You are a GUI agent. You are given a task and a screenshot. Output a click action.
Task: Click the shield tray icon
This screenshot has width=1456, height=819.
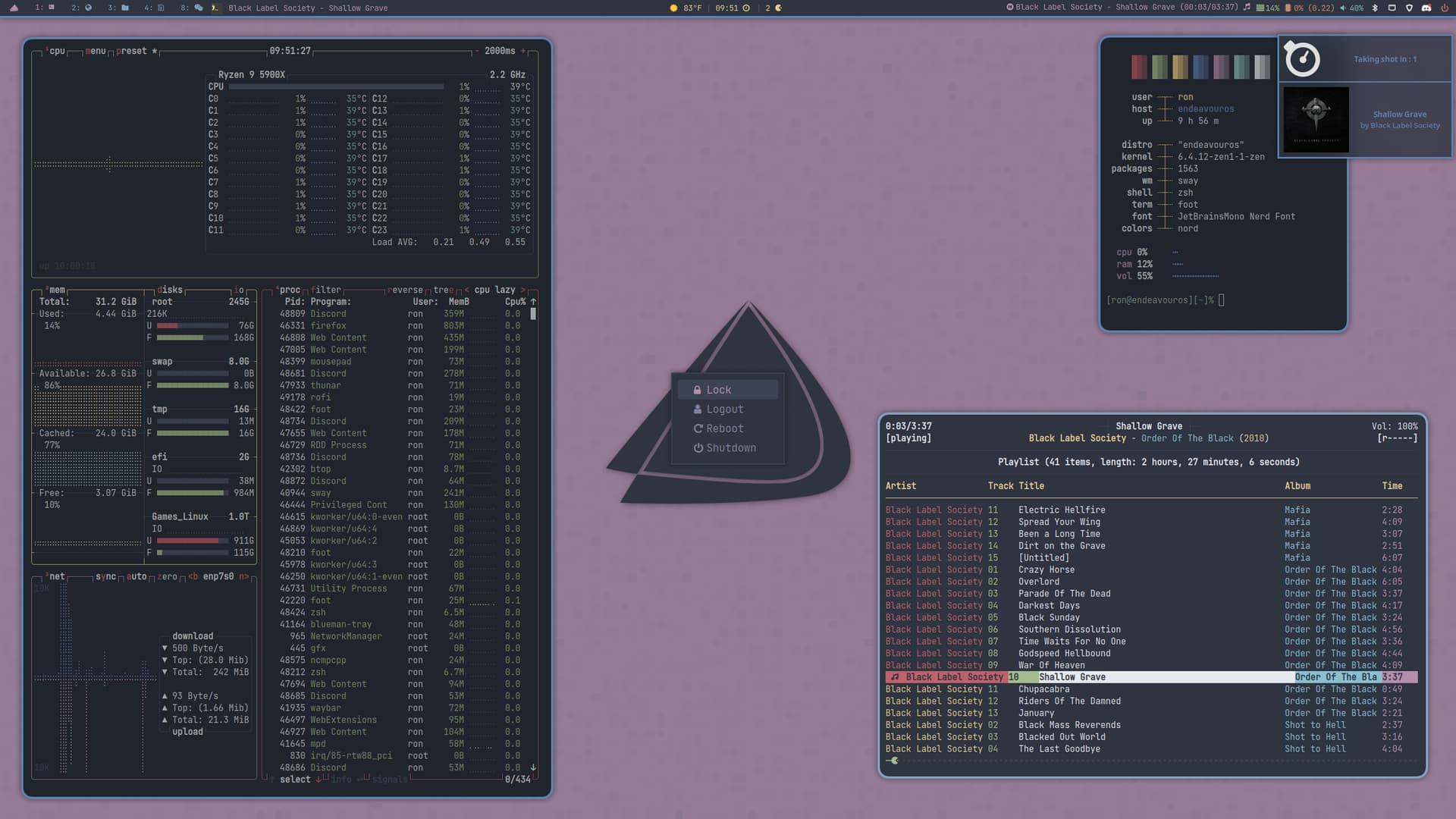pyautogui.click(x=1409, y=8)
